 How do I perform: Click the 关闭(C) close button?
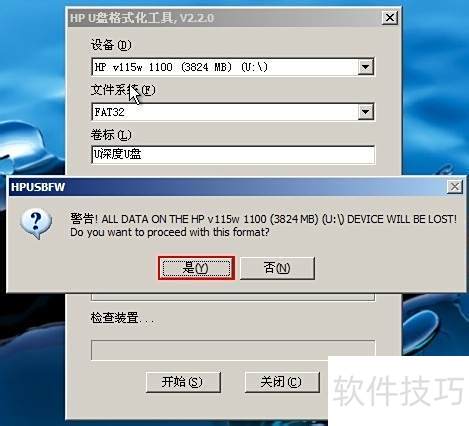(x=282, y=382)
